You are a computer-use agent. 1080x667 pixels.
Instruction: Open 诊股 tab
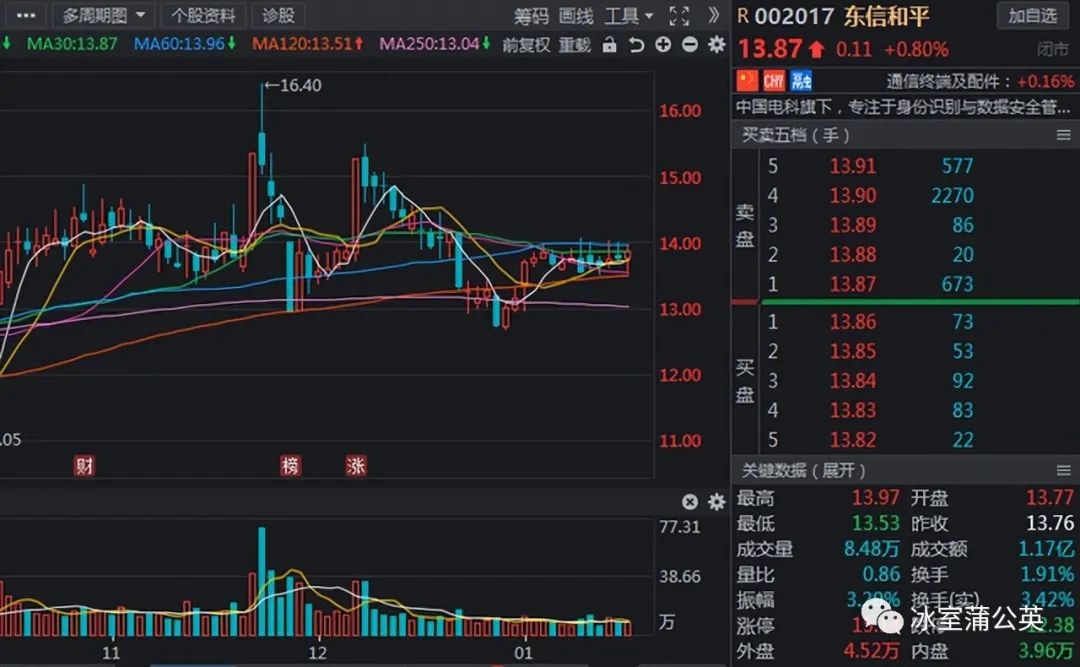click(x=278, y=15)
